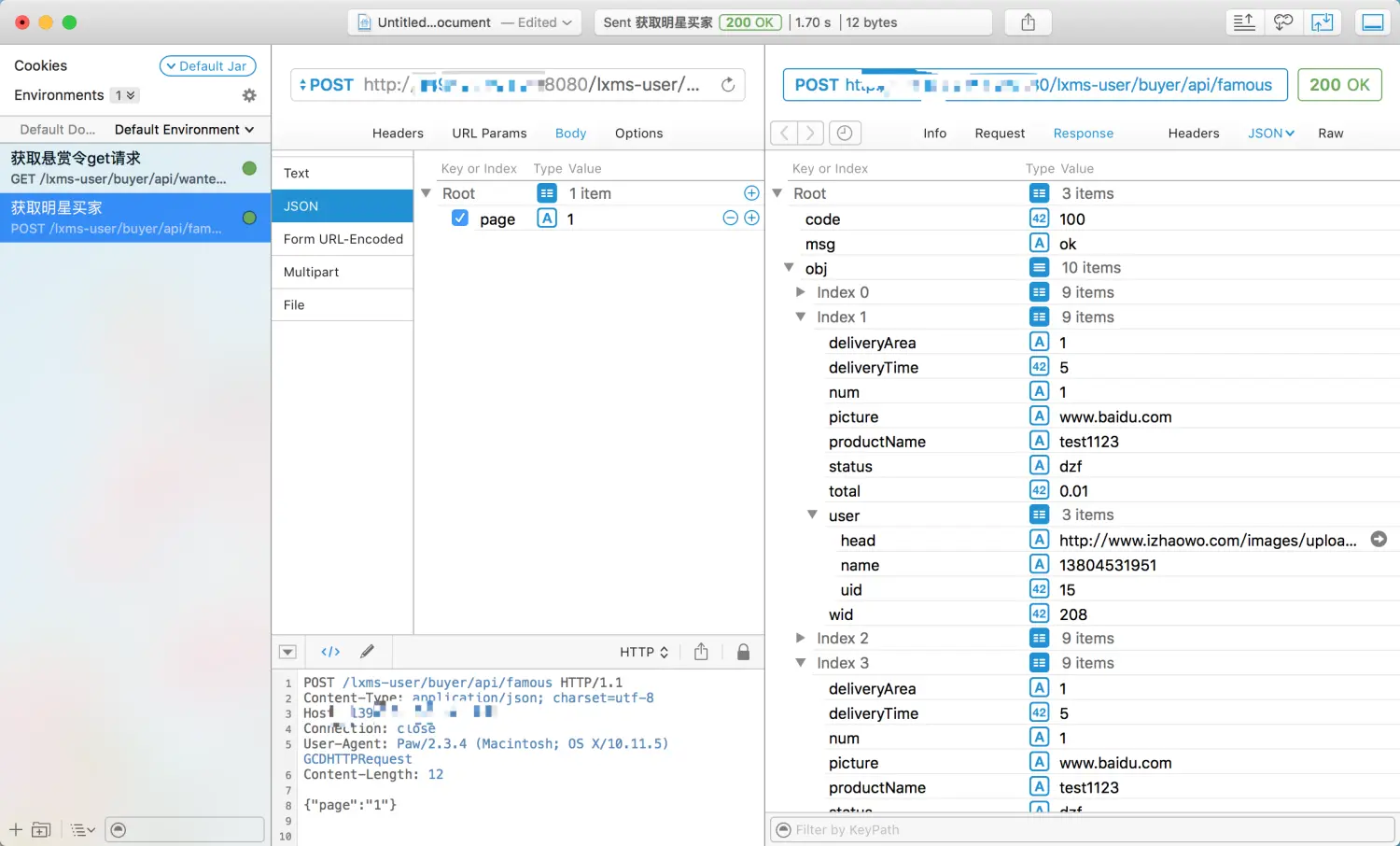This screenshot has height=846, width=1400.
Task: Open the Environments count dropdown
Action: 125,95
